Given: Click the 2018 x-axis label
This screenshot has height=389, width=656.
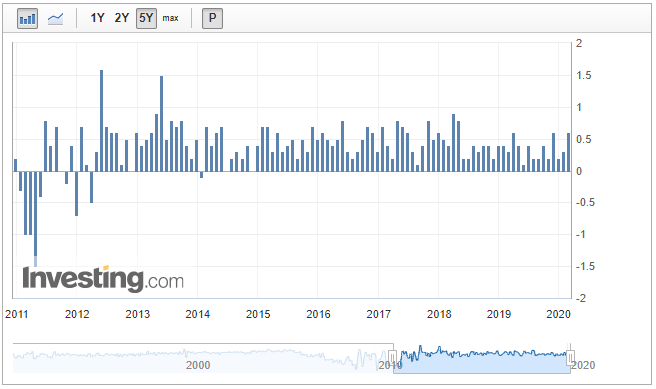Looking at the screenshot, I should 439,314.
